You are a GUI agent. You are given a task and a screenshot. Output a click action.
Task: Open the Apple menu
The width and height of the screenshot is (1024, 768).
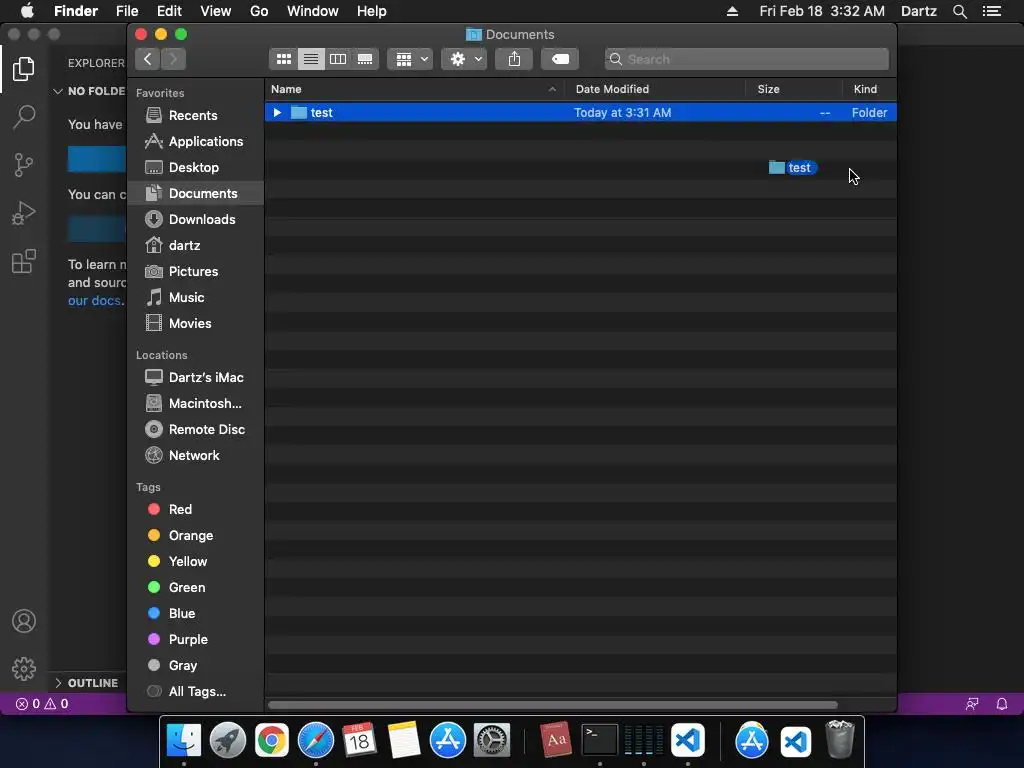(27, 11)
